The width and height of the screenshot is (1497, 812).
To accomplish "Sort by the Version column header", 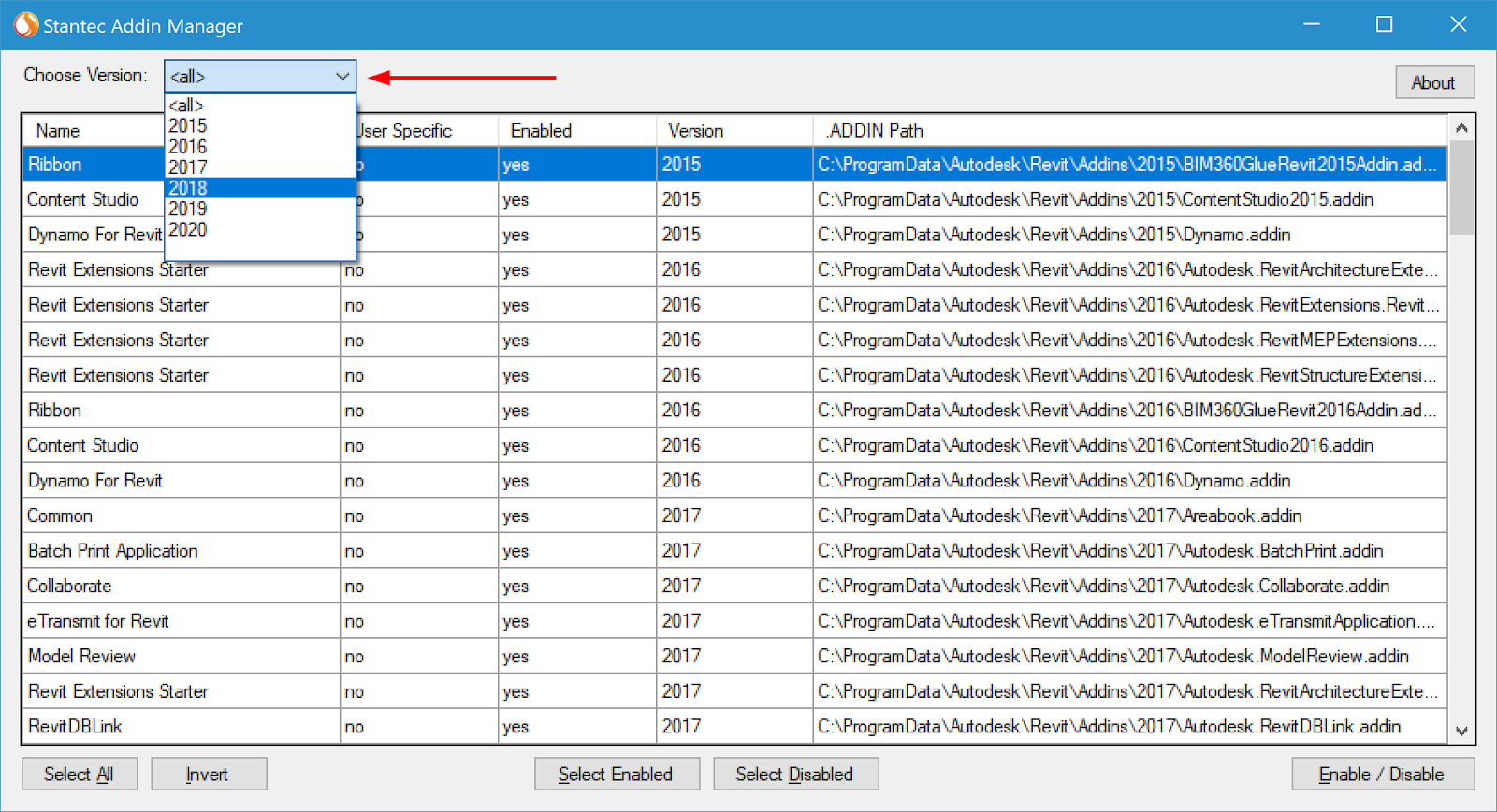I will point(734,131).
